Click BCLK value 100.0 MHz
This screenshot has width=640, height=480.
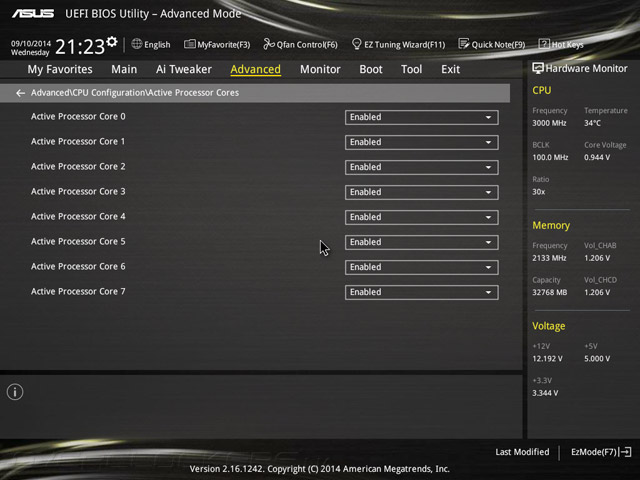click(x=550, y=158)
